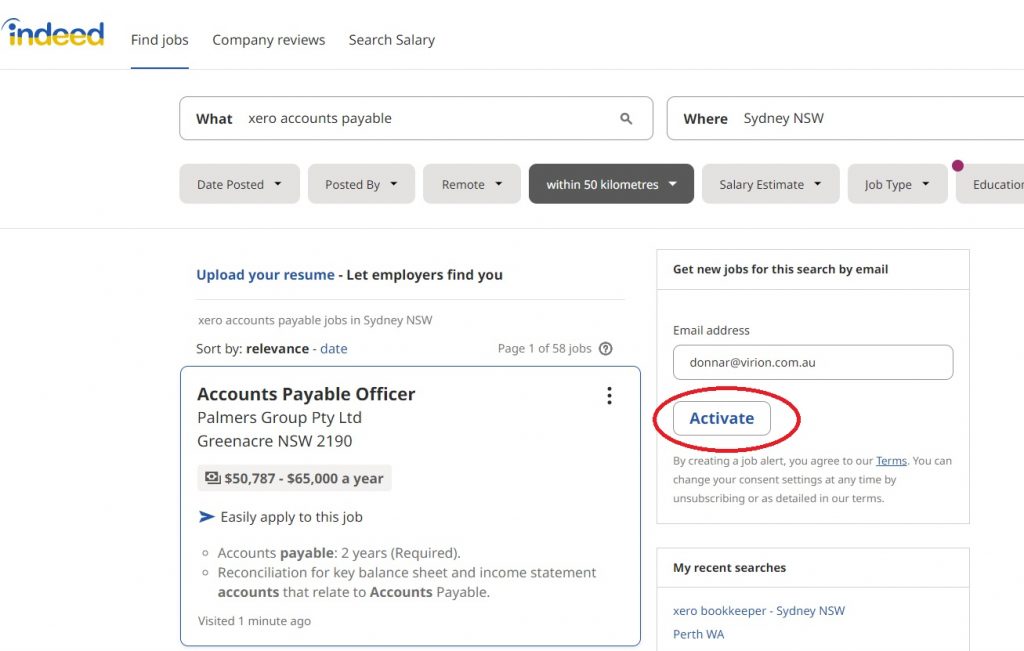Click the salary banknote icon on job card
The image size is (1024, 651).
pos(212,477)
